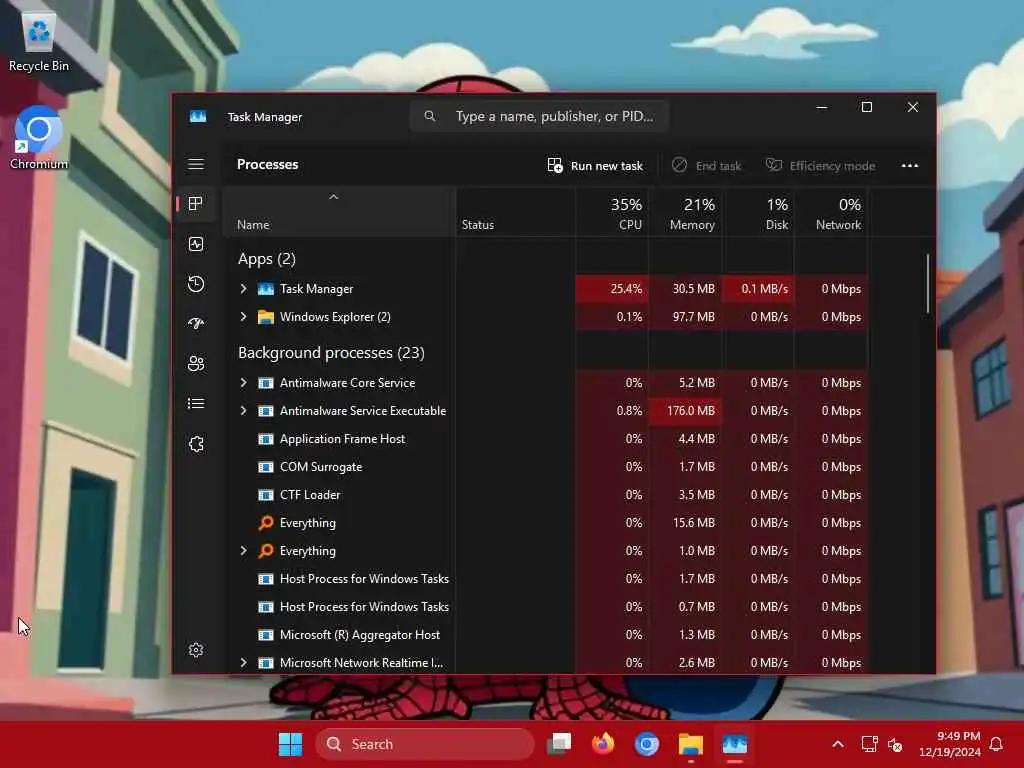Expand the second Everything process row
1024x768 pixels.
pyautogui.click(x=244, y=551)
